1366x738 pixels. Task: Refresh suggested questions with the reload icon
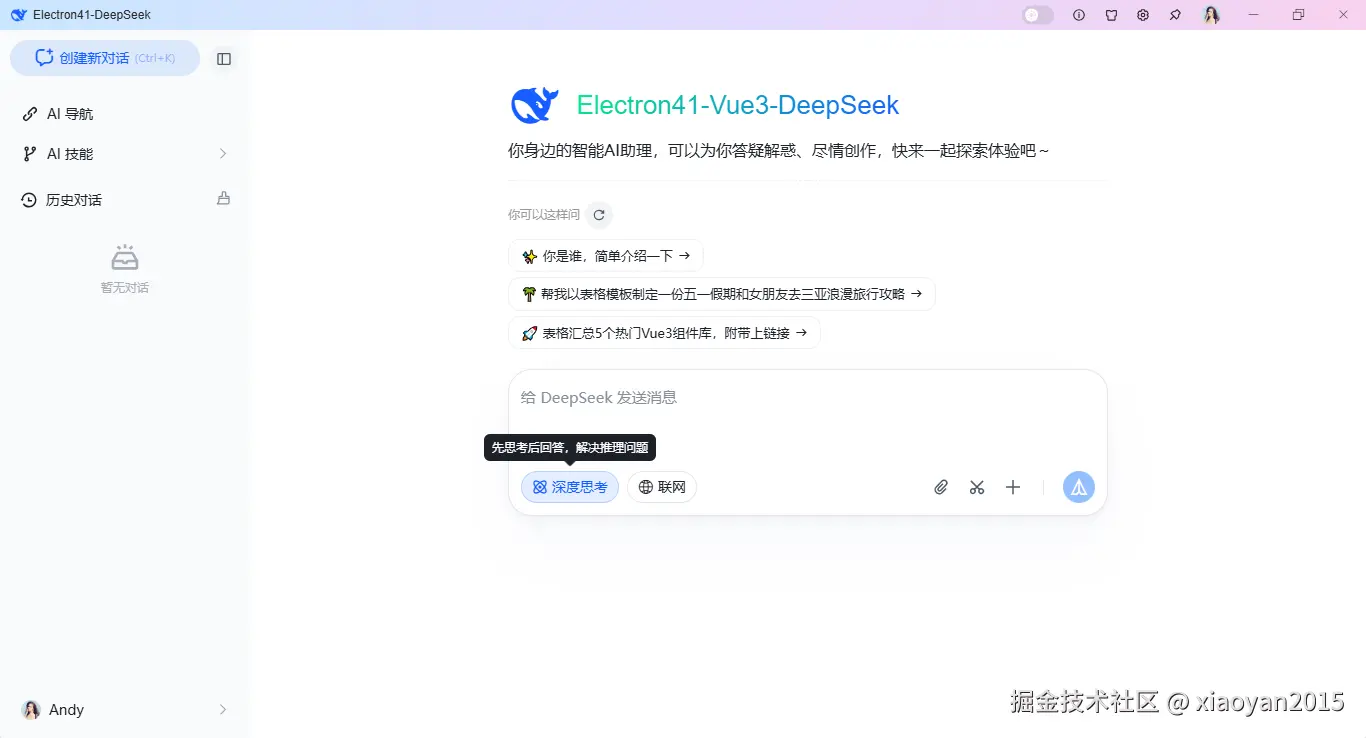pyautogui.click(x=598, y=214)
